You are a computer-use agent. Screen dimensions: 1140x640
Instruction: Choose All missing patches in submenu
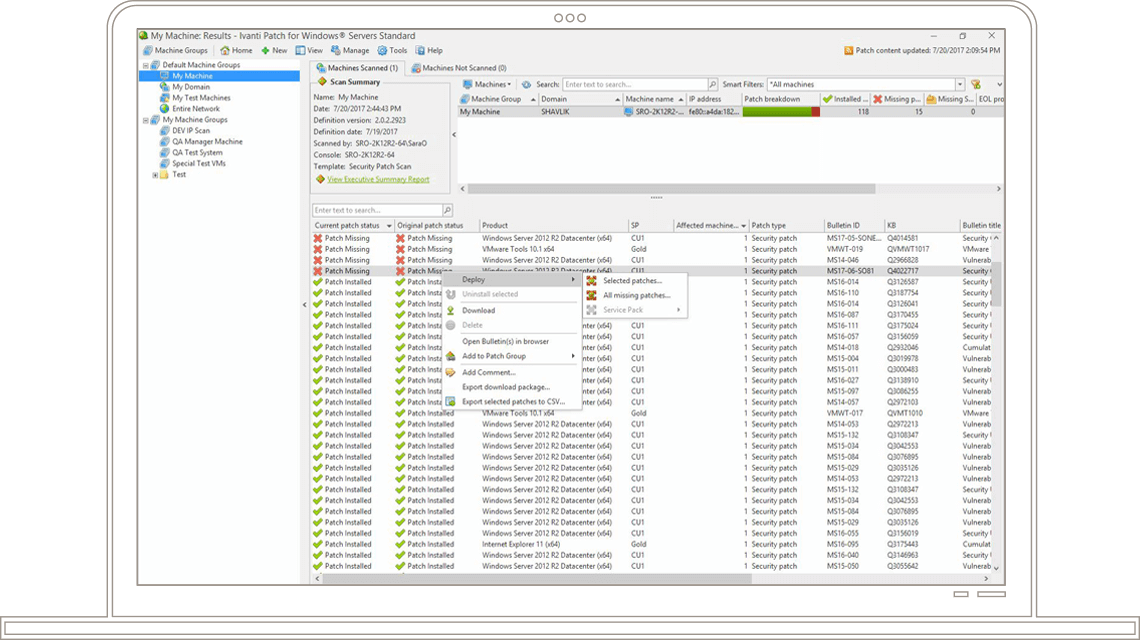pos(634,295)
